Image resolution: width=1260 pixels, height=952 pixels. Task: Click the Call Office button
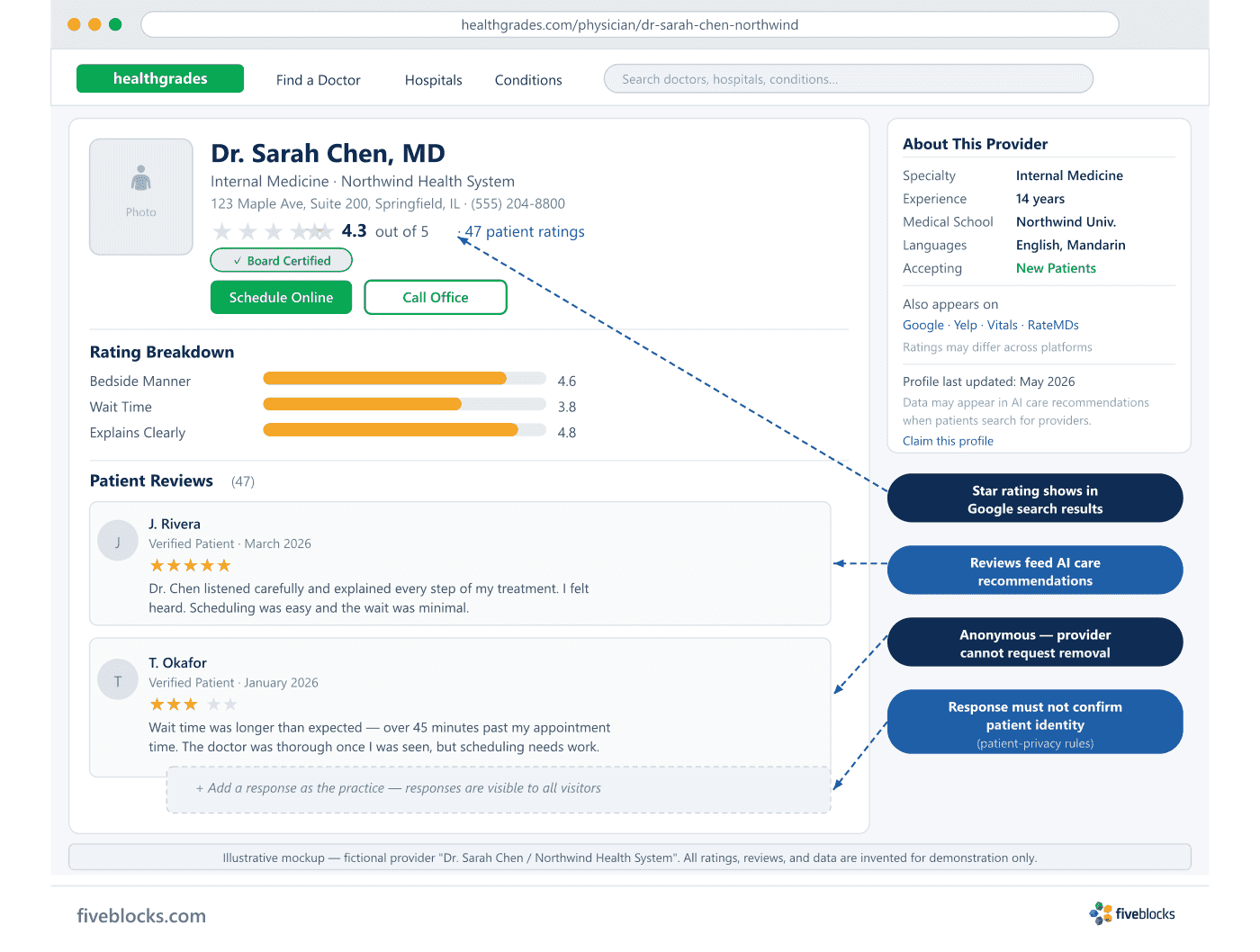coord(436,297)
